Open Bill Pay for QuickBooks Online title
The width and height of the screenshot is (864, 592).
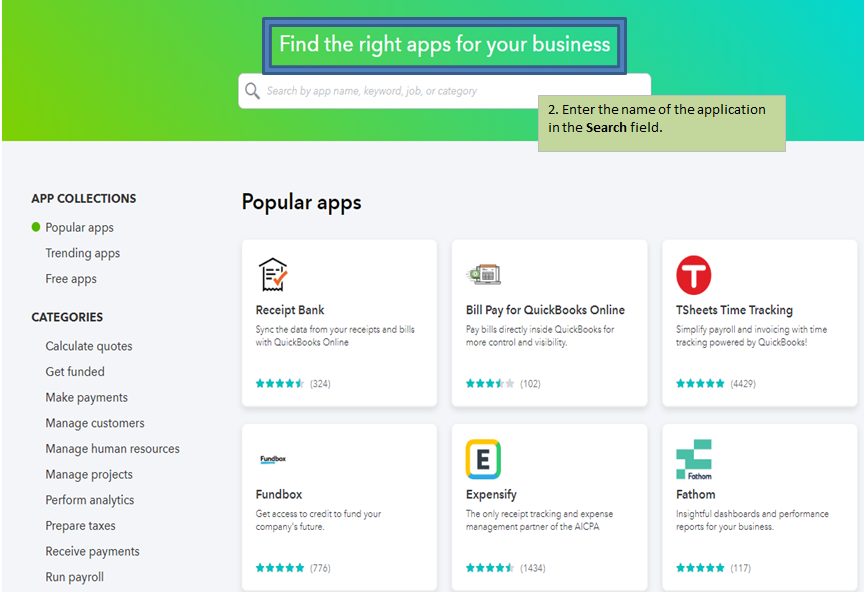pyautogui.click(x=545, y=310)
